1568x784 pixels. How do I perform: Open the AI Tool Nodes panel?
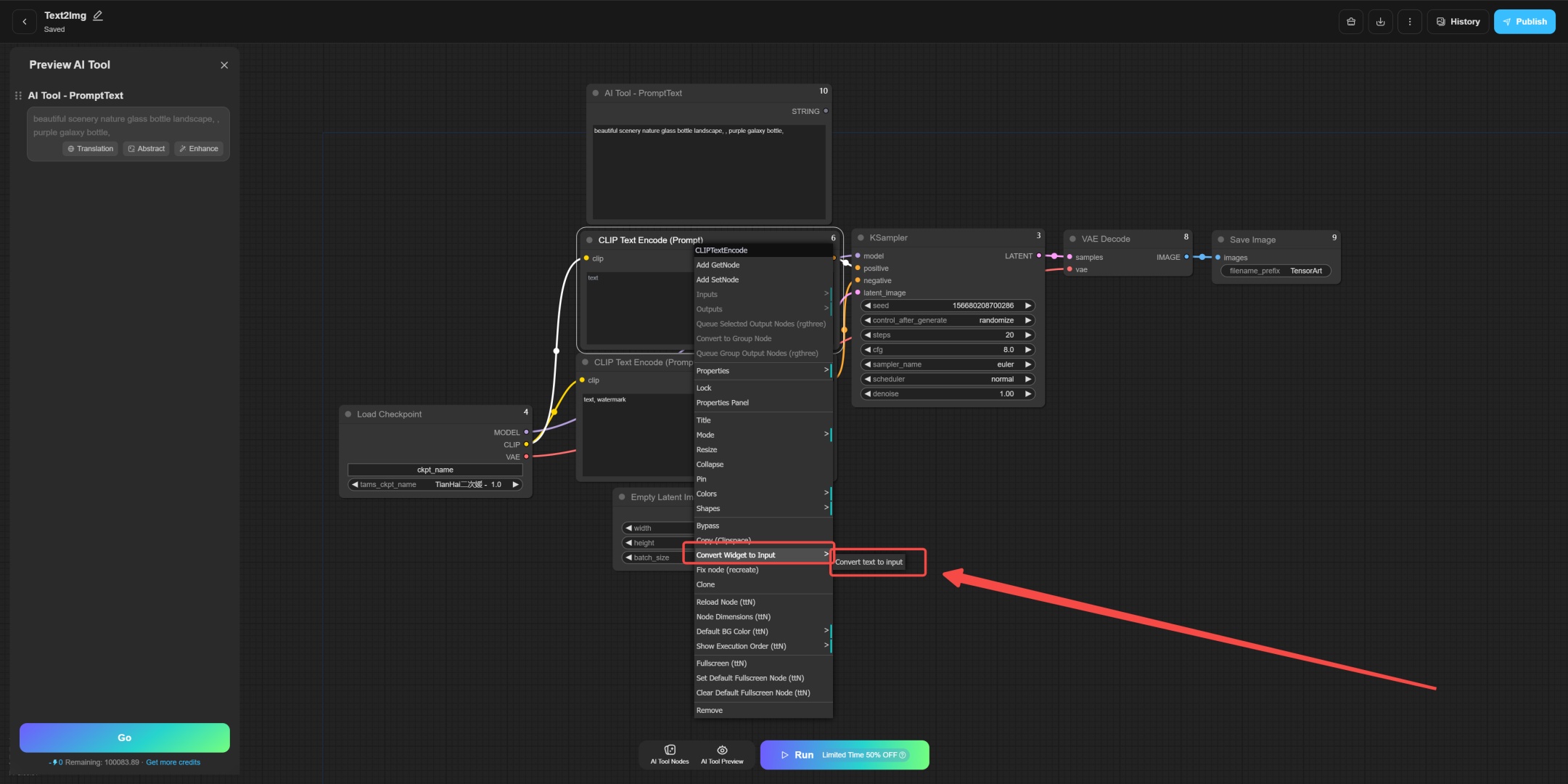click(669, 754)
